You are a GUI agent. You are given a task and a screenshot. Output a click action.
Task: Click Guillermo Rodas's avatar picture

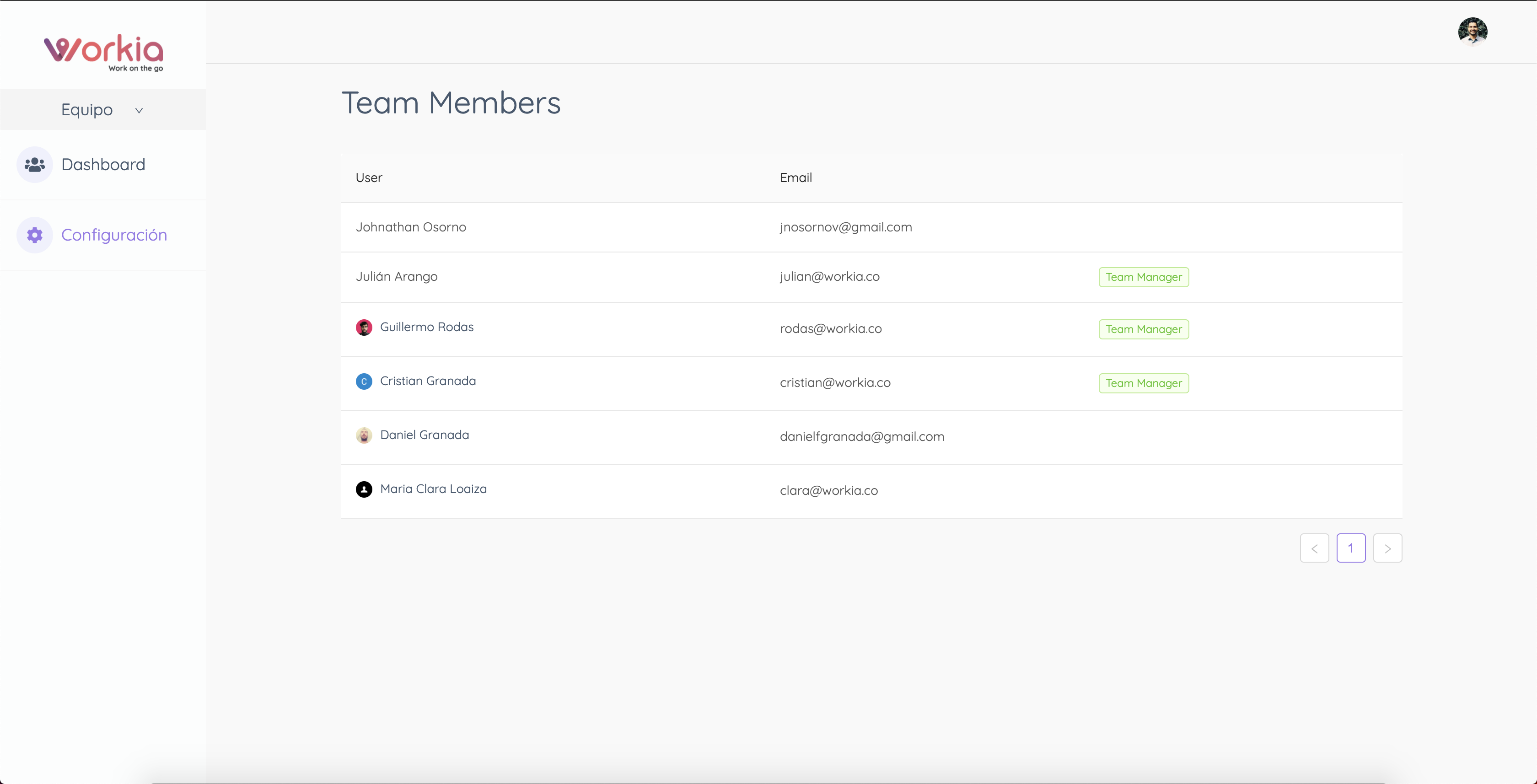click(364, 328)
